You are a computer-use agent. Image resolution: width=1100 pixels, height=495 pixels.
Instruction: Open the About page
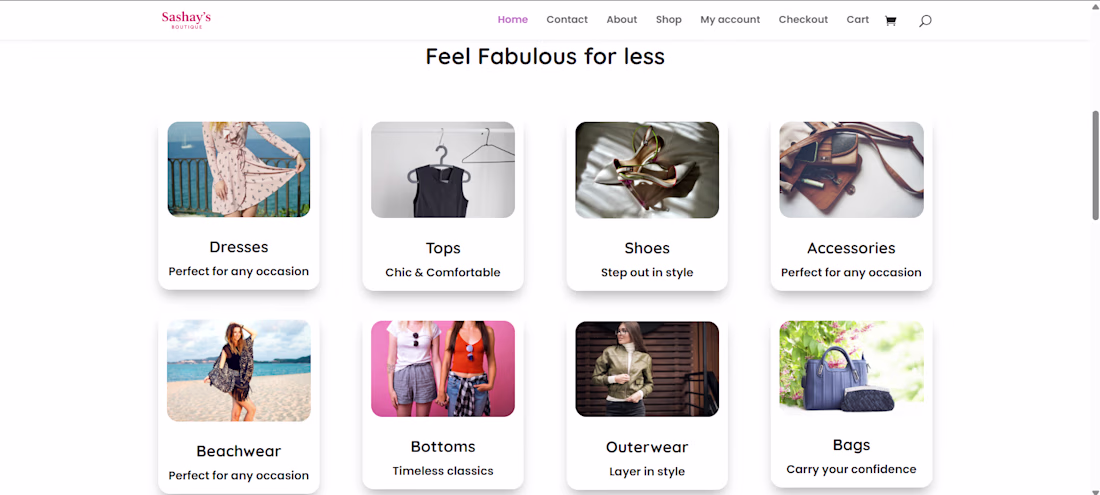pyautogui.click(x=621, y=19)
